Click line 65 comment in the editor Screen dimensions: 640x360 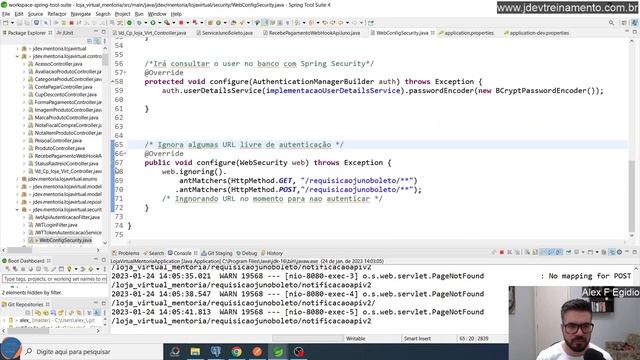(x=244, y=144)
